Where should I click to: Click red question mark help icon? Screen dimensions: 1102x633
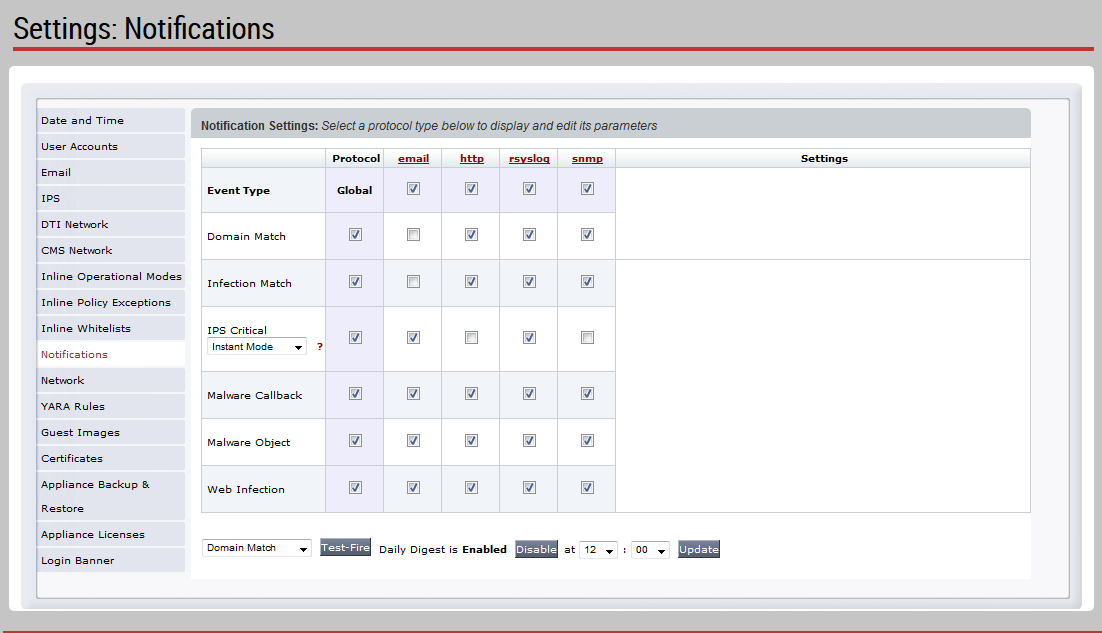point(320,346)
